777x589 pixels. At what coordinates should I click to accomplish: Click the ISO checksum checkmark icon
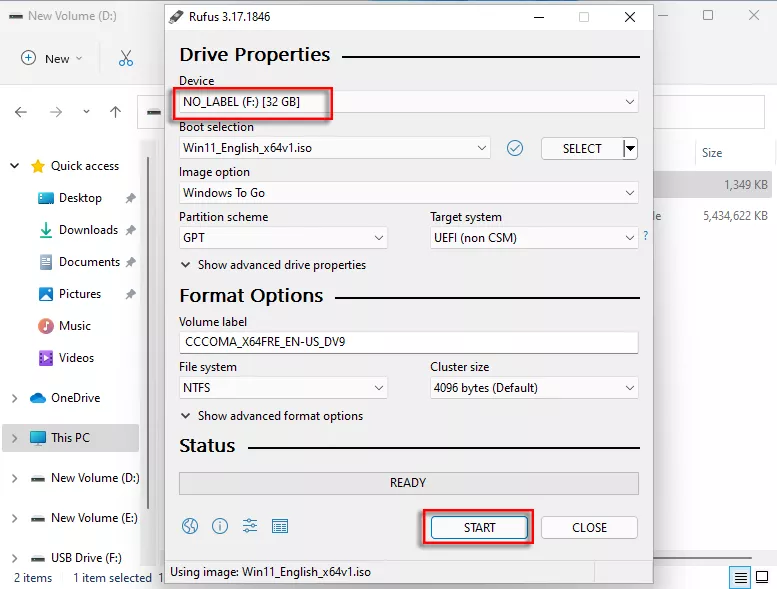click(x=515, y=148)
